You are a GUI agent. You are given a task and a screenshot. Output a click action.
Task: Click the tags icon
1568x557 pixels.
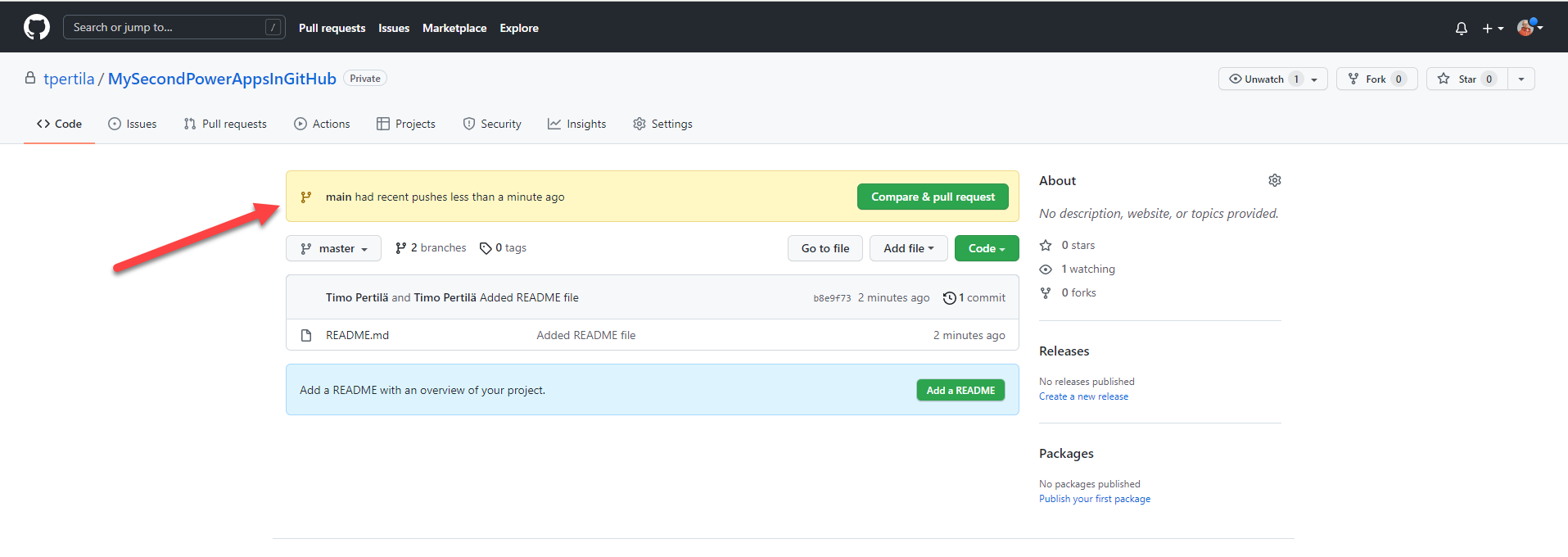pyautogui.click(x=486, y=248)
